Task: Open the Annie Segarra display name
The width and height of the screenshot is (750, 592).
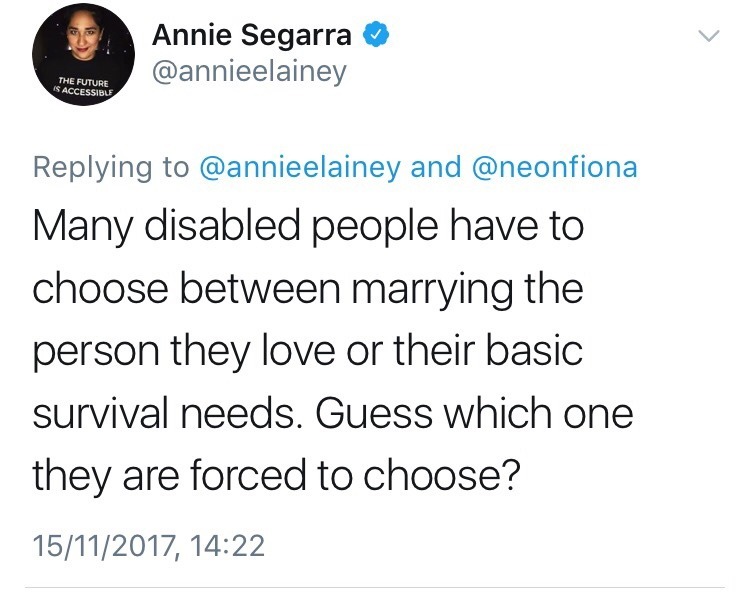Action: 252,37
